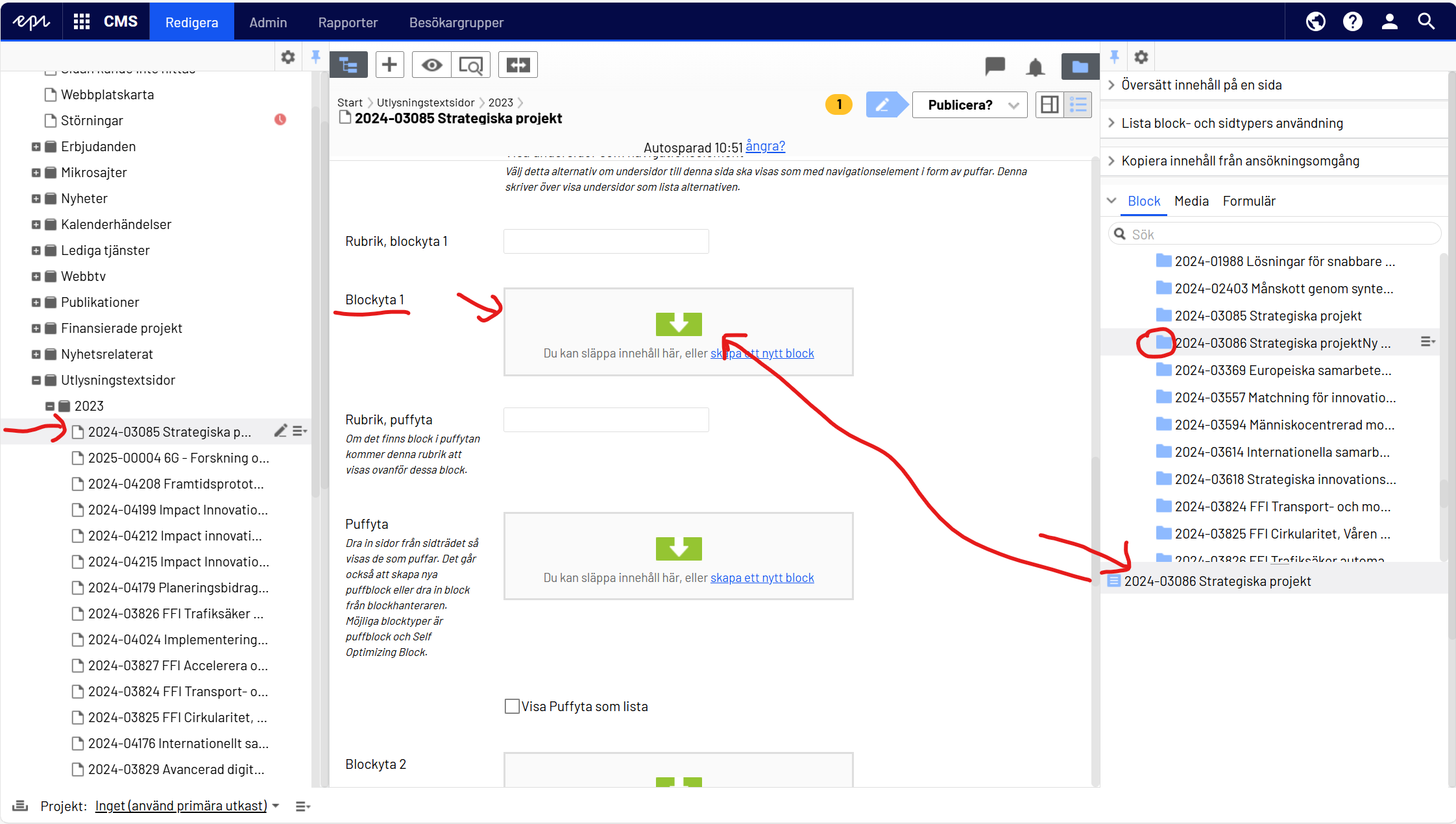Click the plus icon to add content
Screen dimensions: 1456x824
[x=389, y=65]
